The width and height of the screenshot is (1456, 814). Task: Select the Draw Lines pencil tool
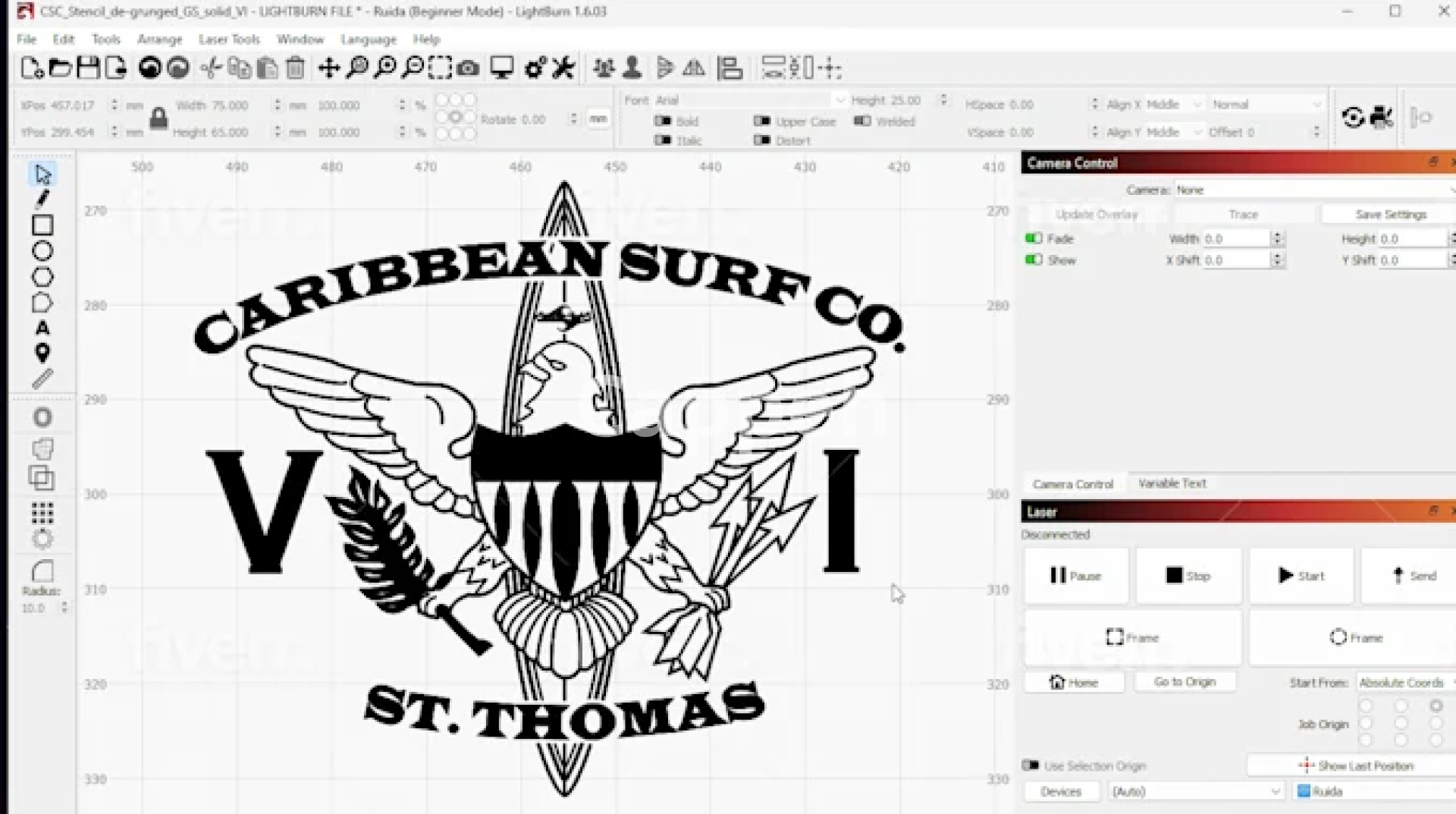[42, 200]
